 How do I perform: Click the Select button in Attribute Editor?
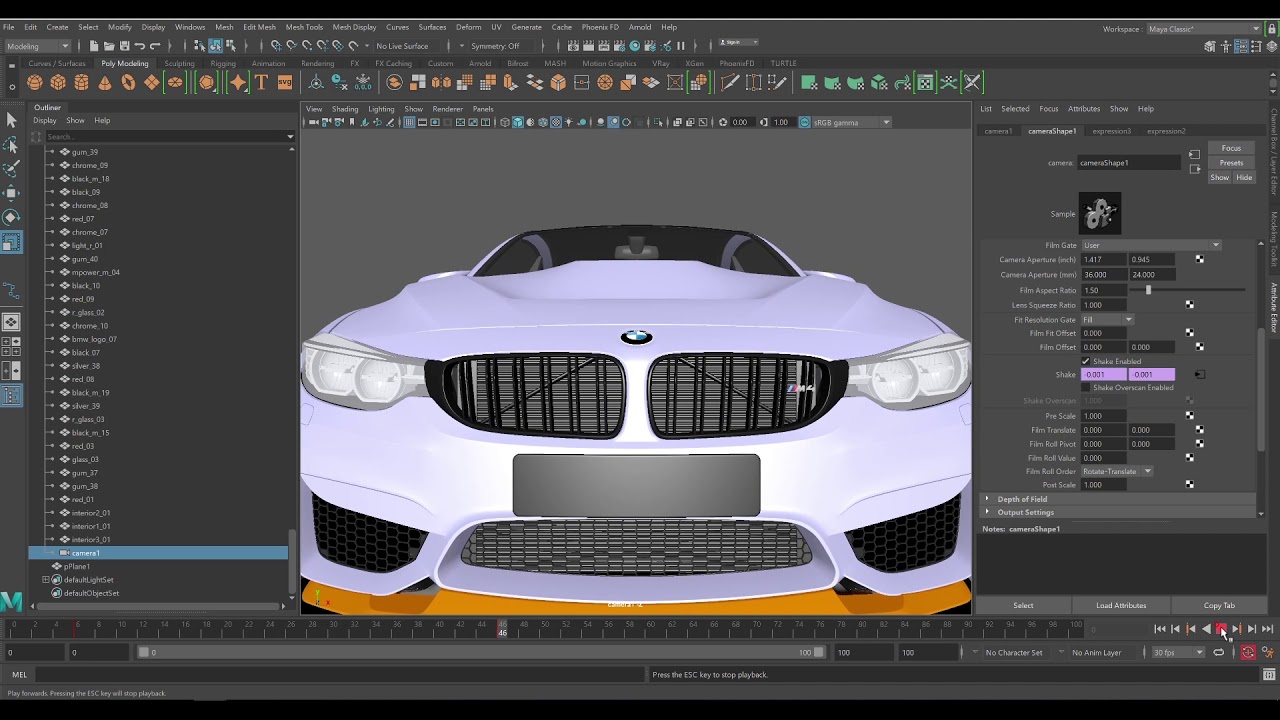[x=1023, y=605]
